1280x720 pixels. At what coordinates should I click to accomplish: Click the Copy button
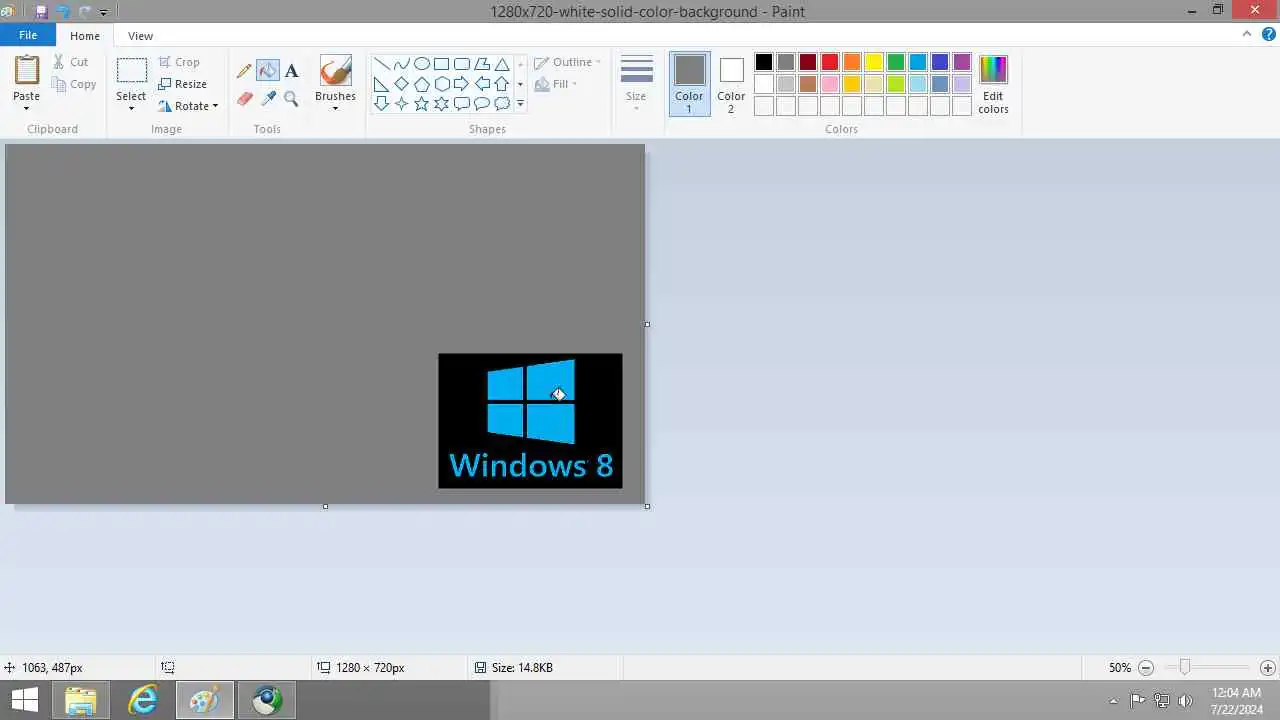coord(74,84)
